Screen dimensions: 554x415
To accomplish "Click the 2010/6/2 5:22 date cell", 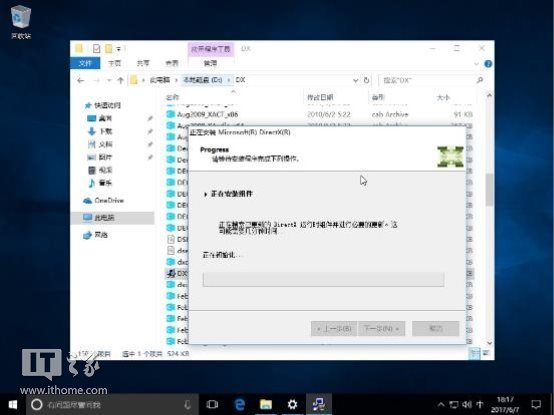I will [x=329, y=114].
